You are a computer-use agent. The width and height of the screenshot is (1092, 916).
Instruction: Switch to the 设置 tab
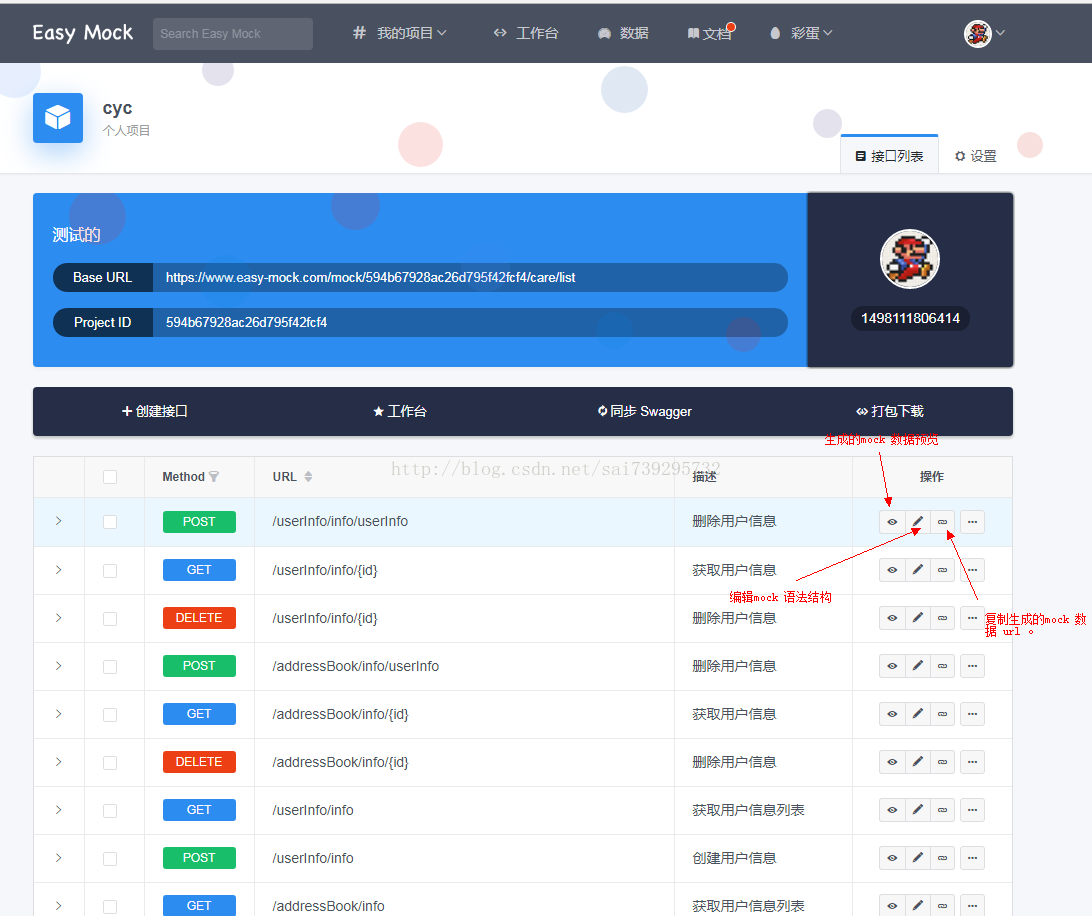pyautogui.click(x=976, y=156)
